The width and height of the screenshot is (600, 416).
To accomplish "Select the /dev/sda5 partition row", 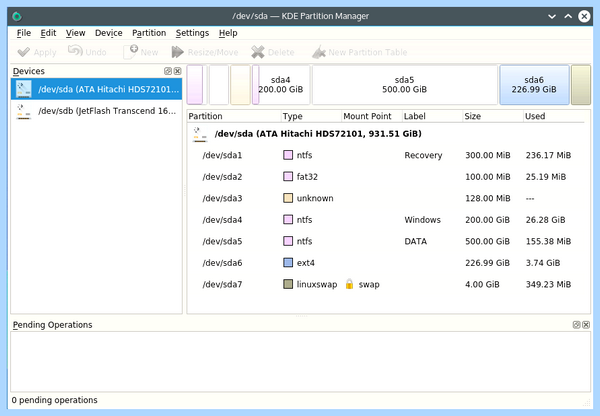I will (386, 241).
